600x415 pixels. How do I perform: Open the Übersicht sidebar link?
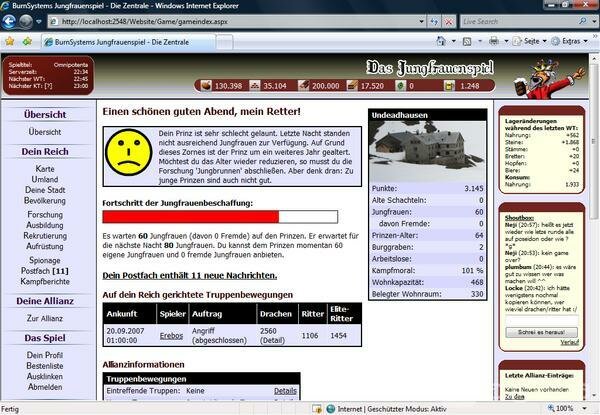[x=45, y=132]
